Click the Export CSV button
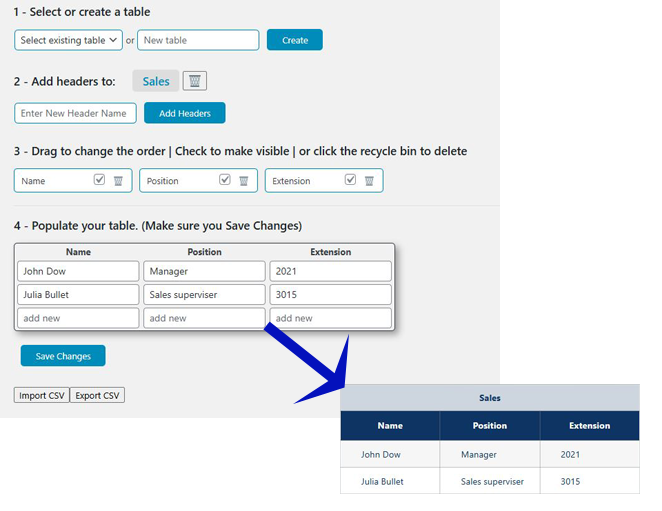The image size is (662, 511). (x=97, y=395)
